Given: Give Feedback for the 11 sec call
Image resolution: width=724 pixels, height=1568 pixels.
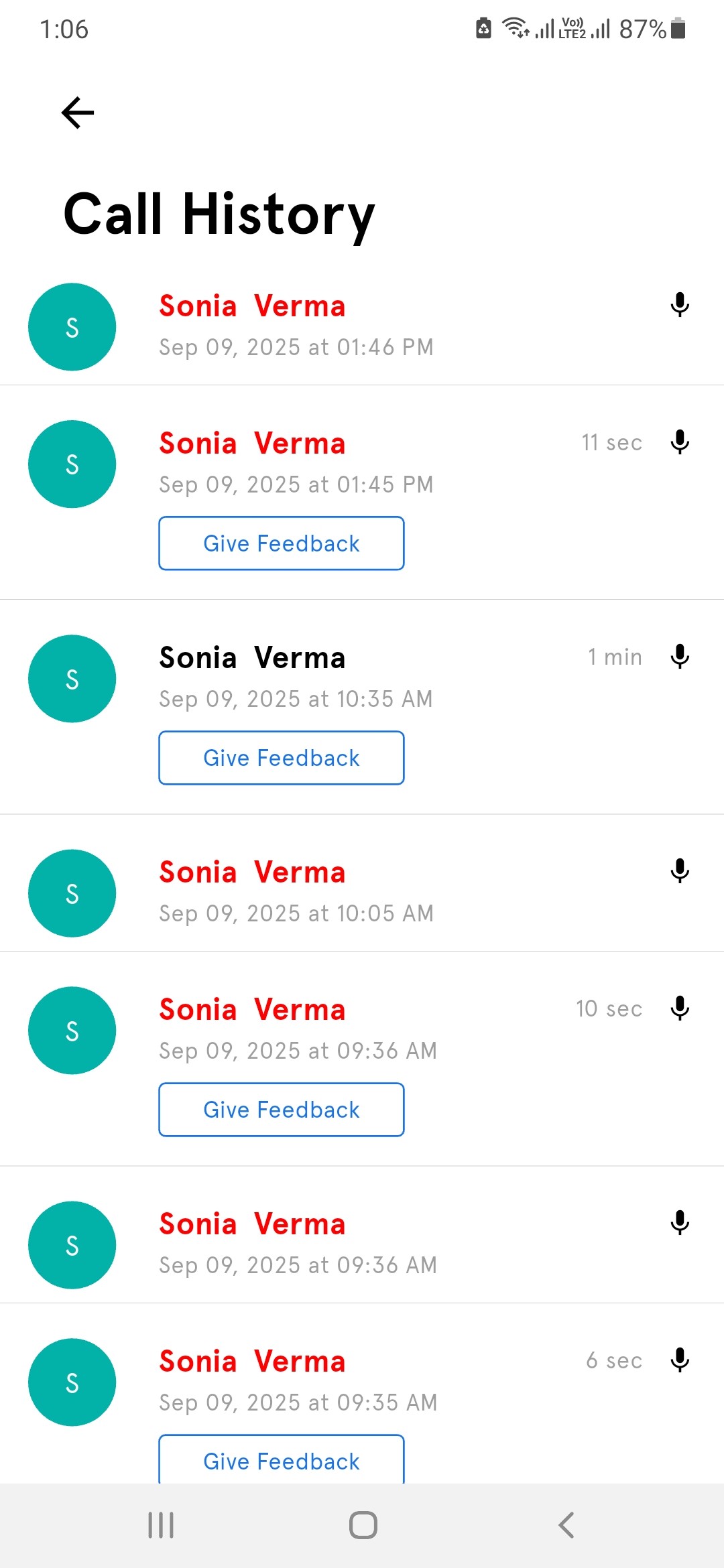Looking at the screenshot, I should click(x=282, y=543).
